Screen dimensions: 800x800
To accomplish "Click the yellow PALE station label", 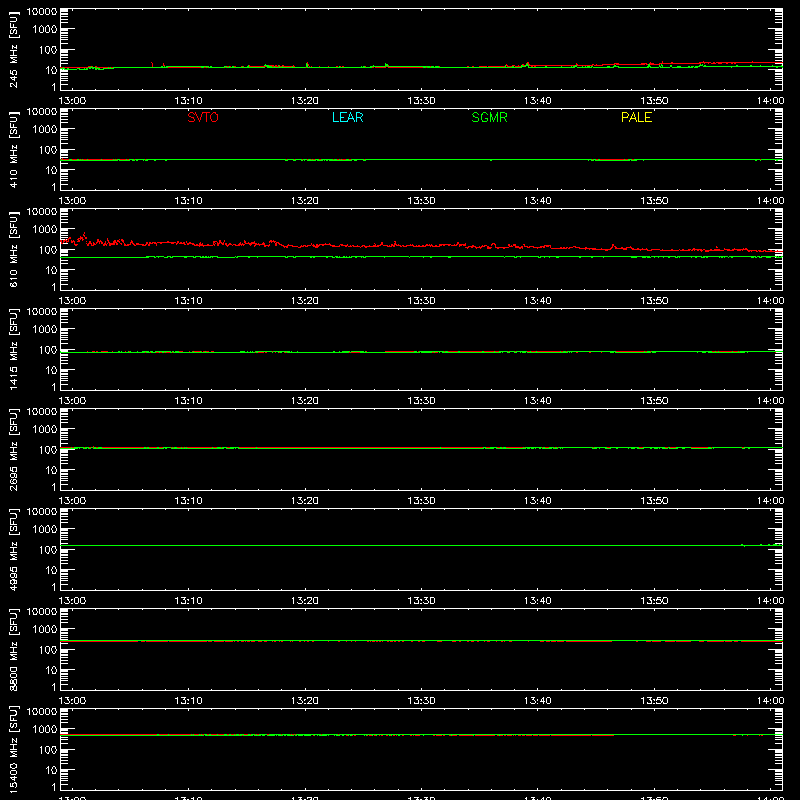I will point(636,117).
